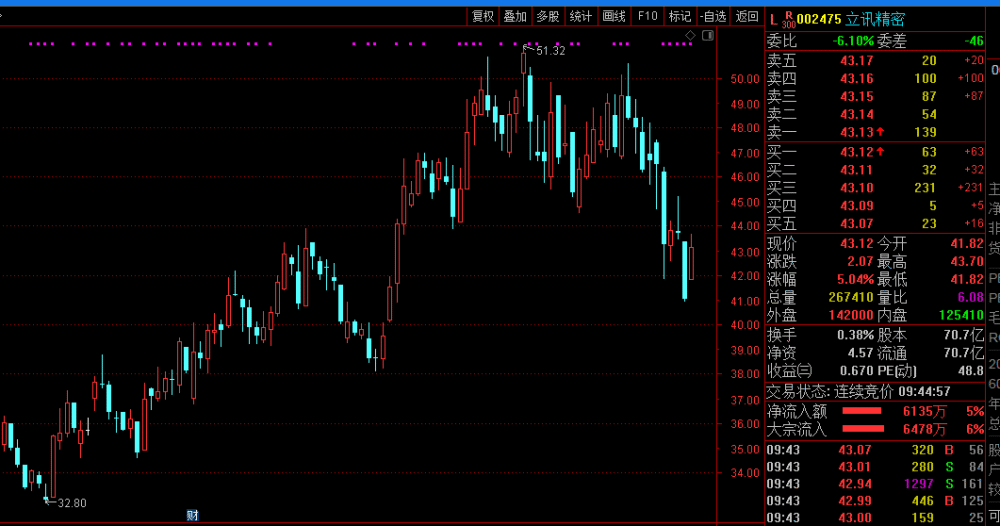Click the 标记 mark button
Viewport: 1000px width, 526px height.
pos(680,17)
